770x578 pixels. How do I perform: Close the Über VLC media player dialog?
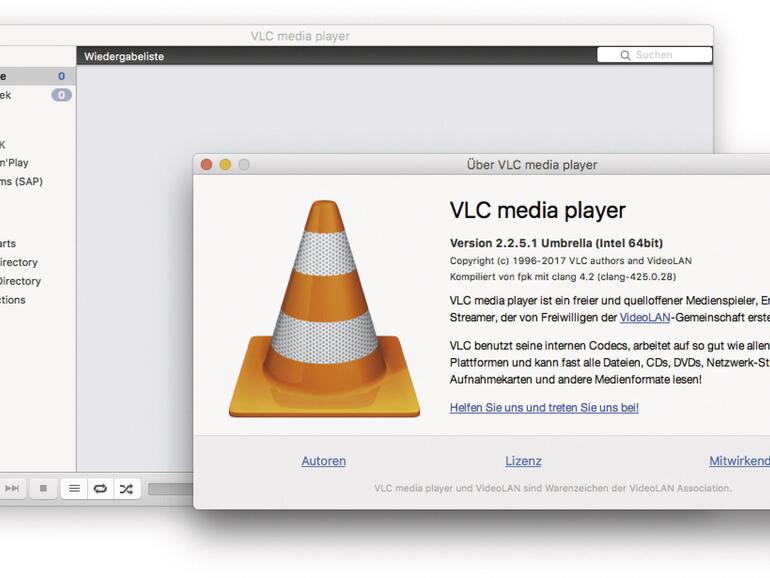tap(207, 165)
